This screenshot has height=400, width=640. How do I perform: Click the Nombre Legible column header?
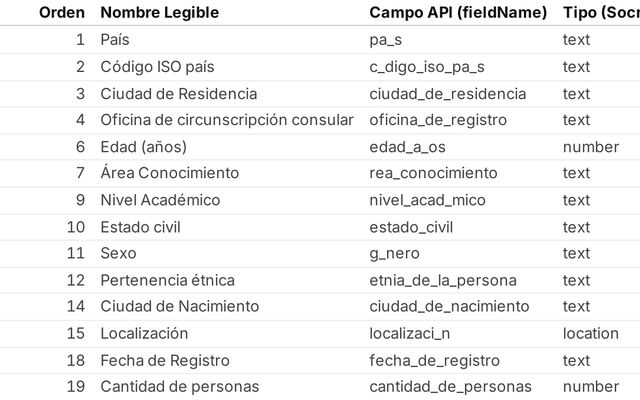tap(159, 13)
